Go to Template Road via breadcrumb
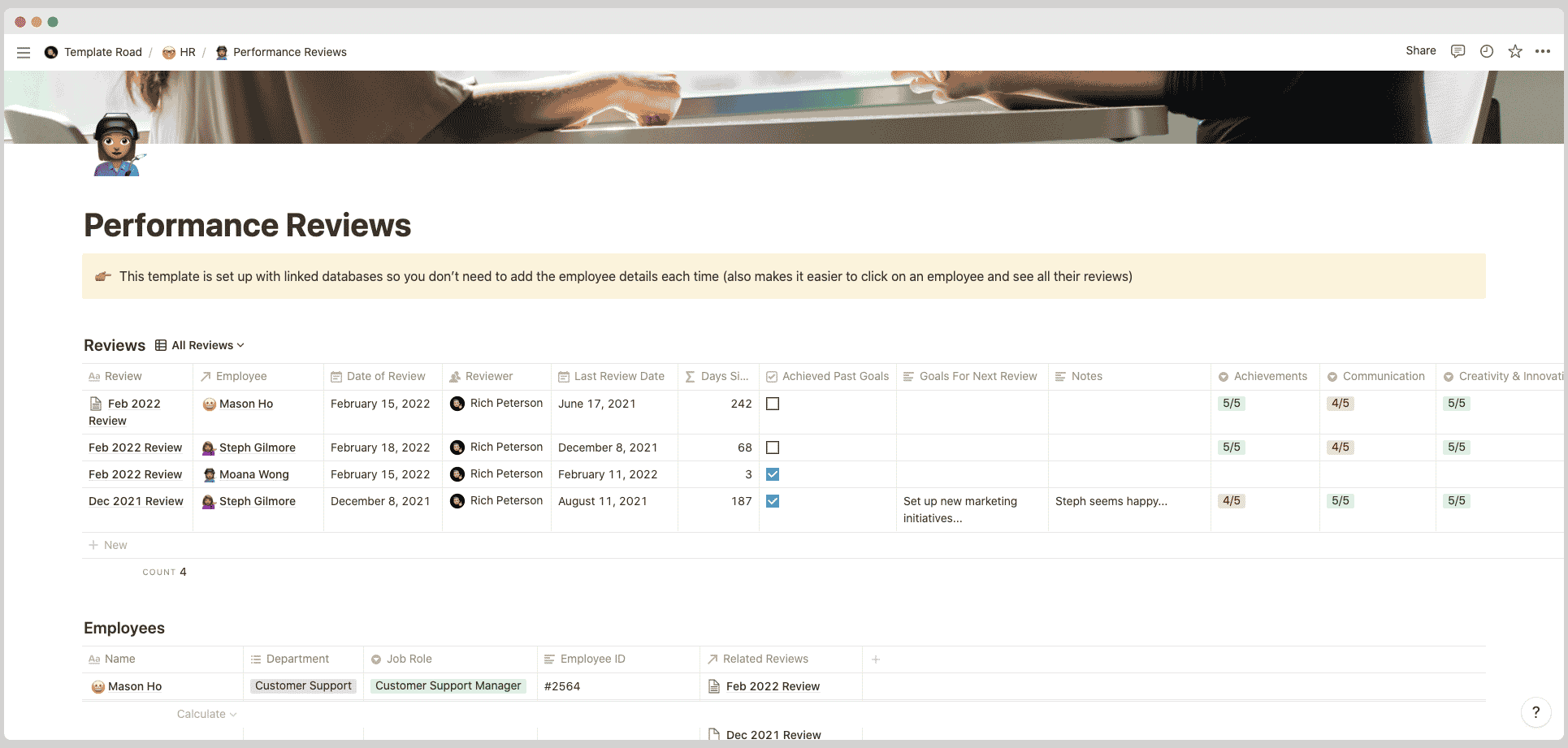1568x748 pixels. [103, 52]
